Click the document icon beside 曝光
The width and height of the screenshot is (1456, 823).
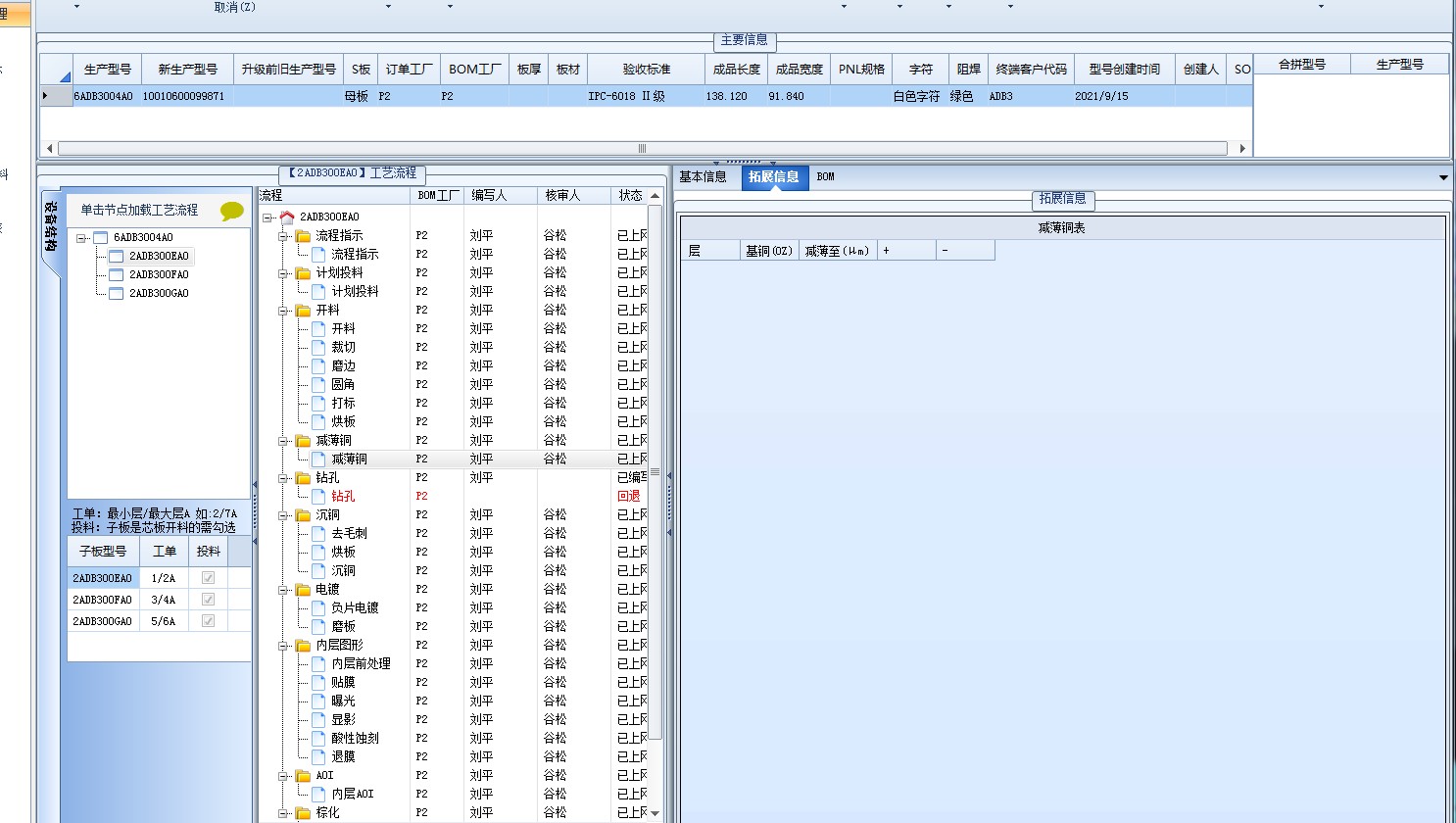(x=318, y=701)
